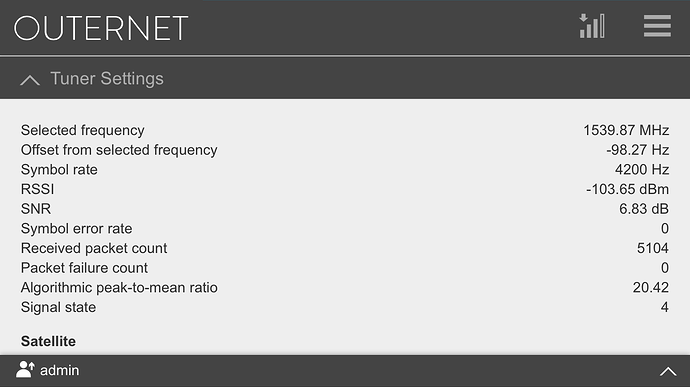Select the Packet failure count label

click(x=84, y=268)
